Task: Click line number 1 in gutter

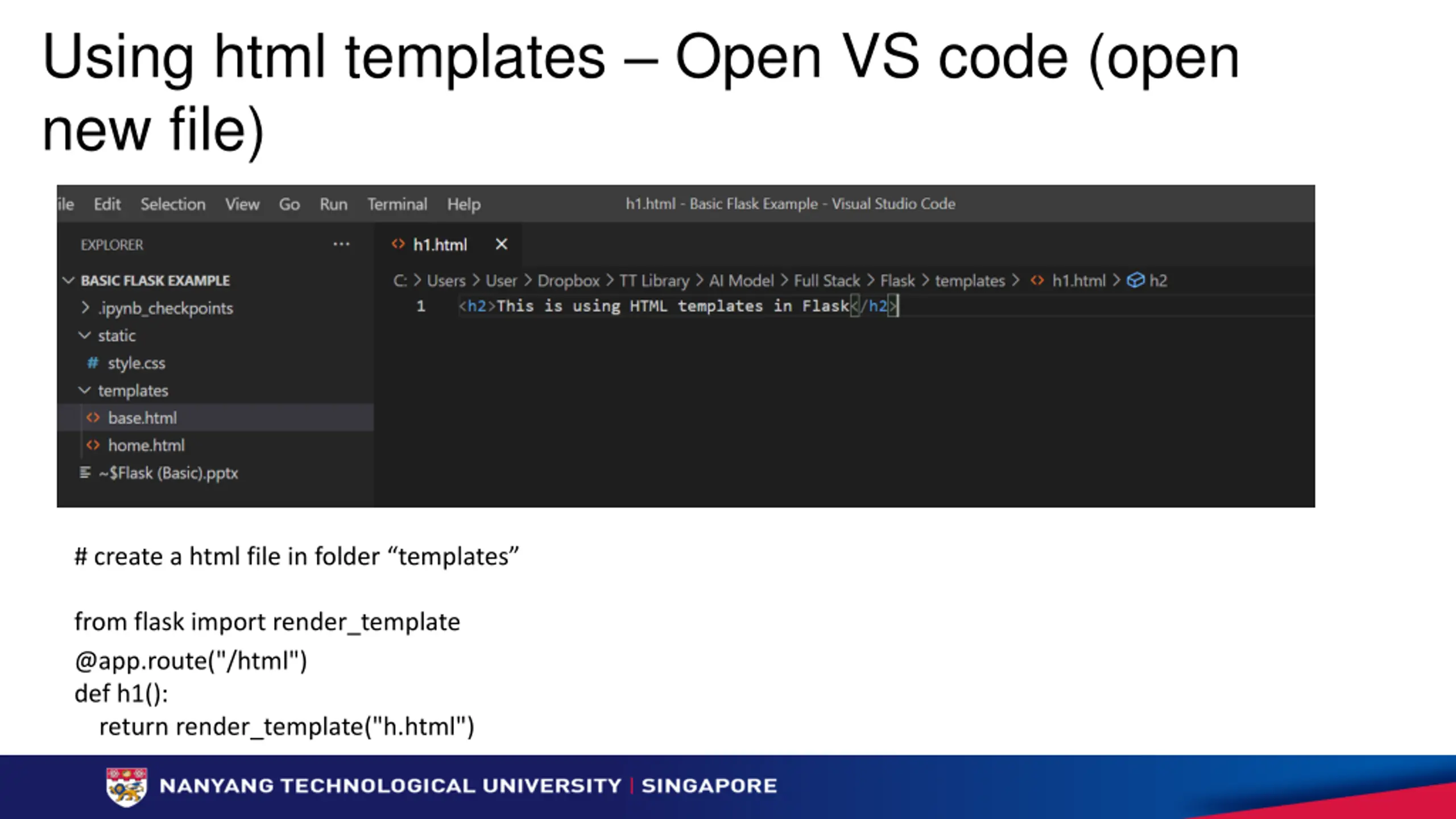Action: (x=421, y=306)
